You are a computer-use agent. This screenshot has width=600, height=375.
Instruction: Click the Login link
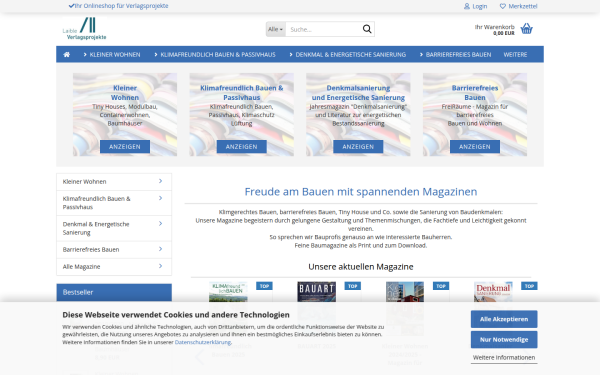(479, 6)
